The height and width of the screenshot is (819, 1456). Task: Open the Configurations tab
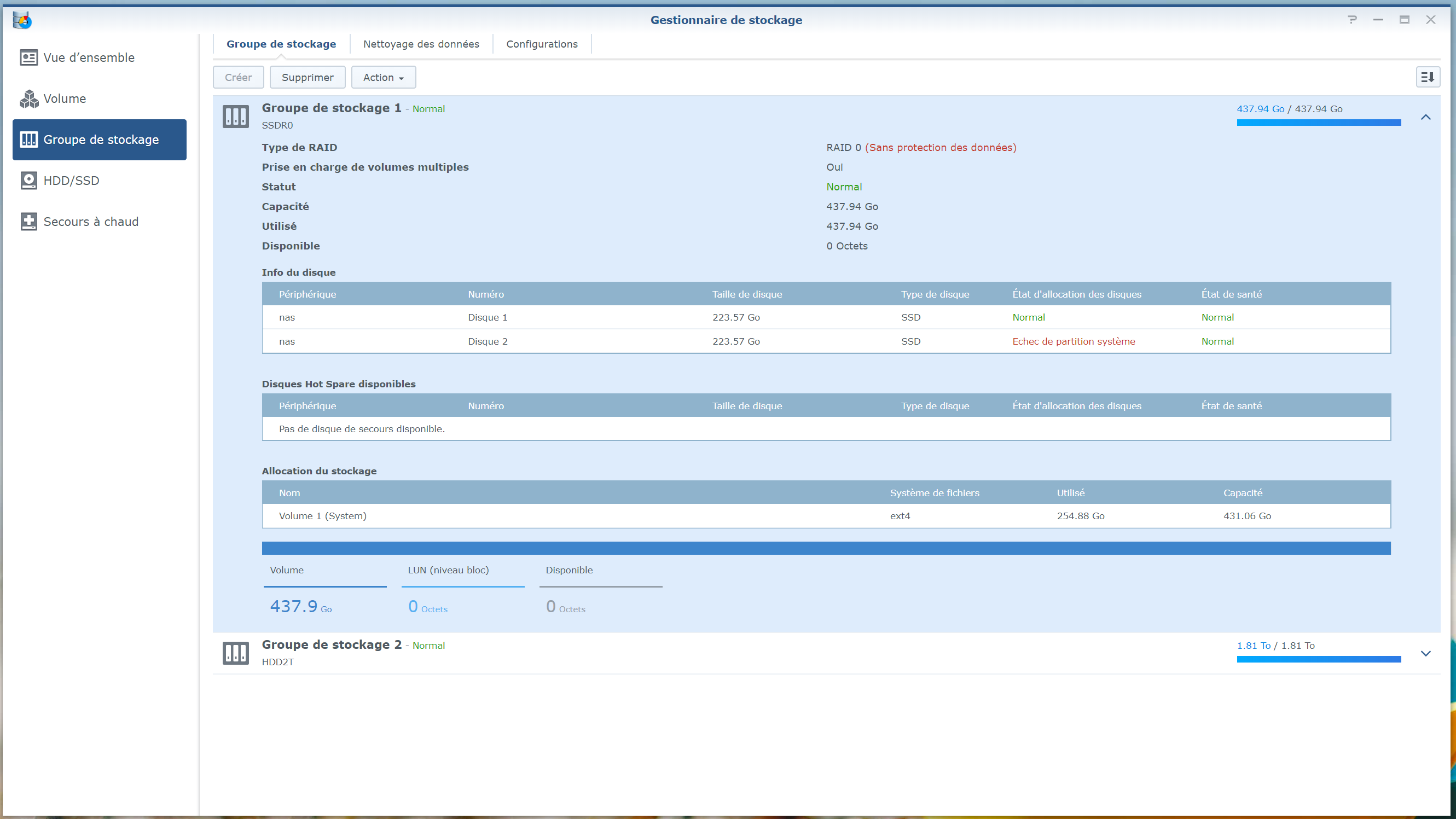[x=542, y=44]
